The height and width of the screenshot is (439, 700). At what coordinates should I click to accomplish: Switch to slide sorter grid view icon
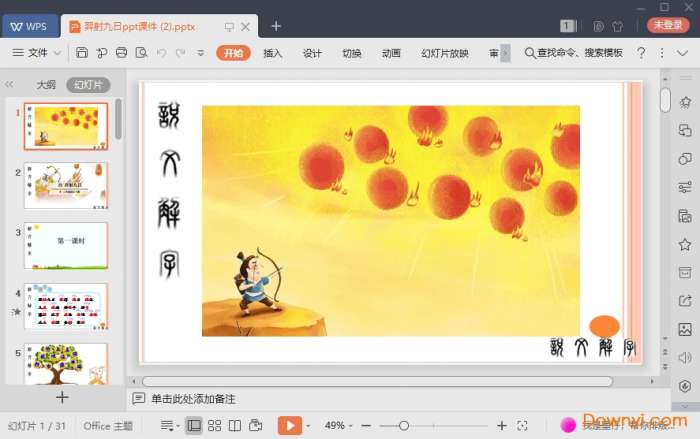[214, 425]
